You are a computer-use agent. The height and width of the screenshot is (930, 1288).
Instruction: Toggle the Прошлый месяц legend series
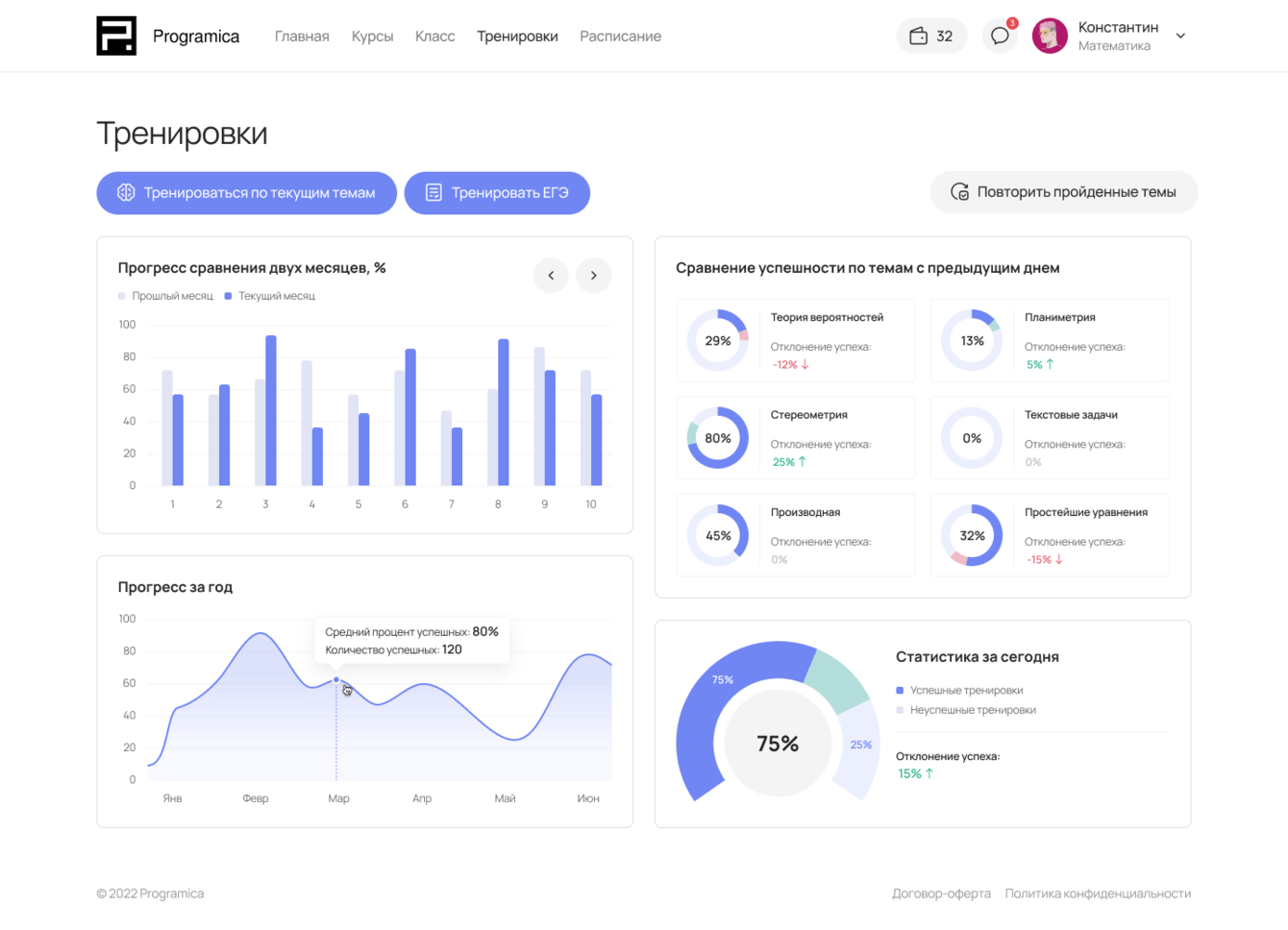point(165,296)
